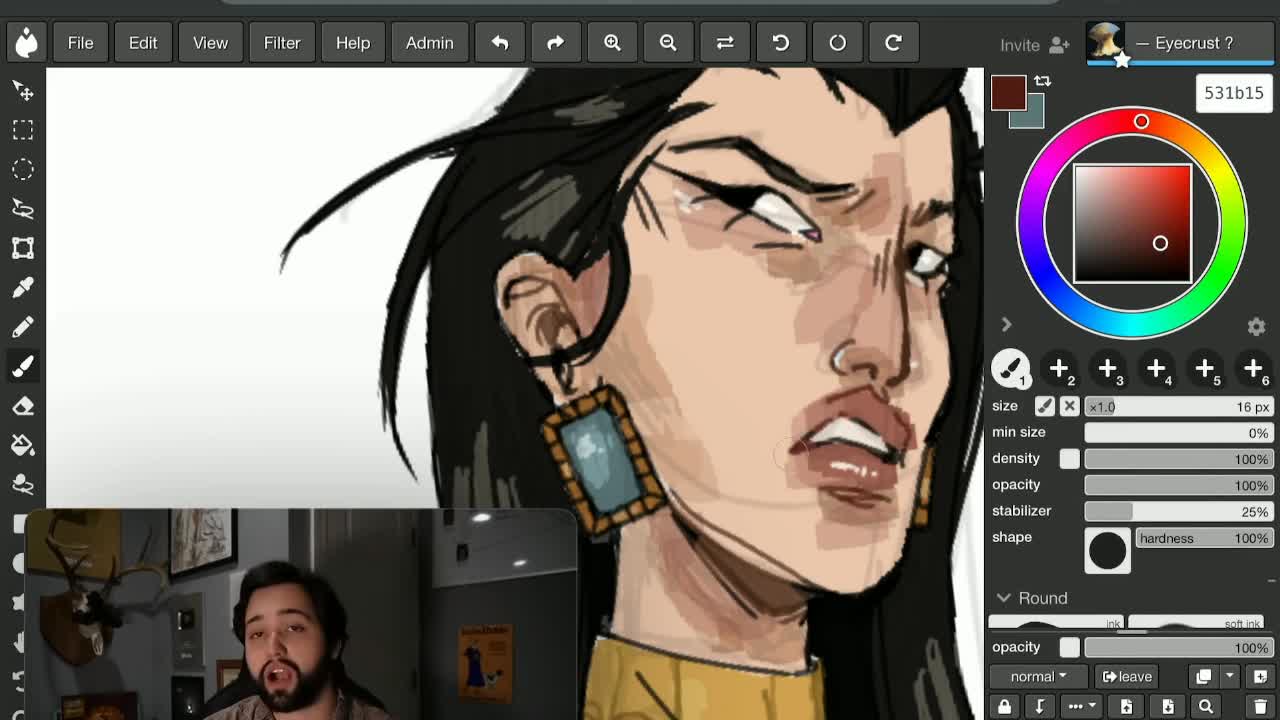Click the move-layer-up page icon
This screenshot has height=720, width=1280.
pyautogui.click(x=1126, y=707)
